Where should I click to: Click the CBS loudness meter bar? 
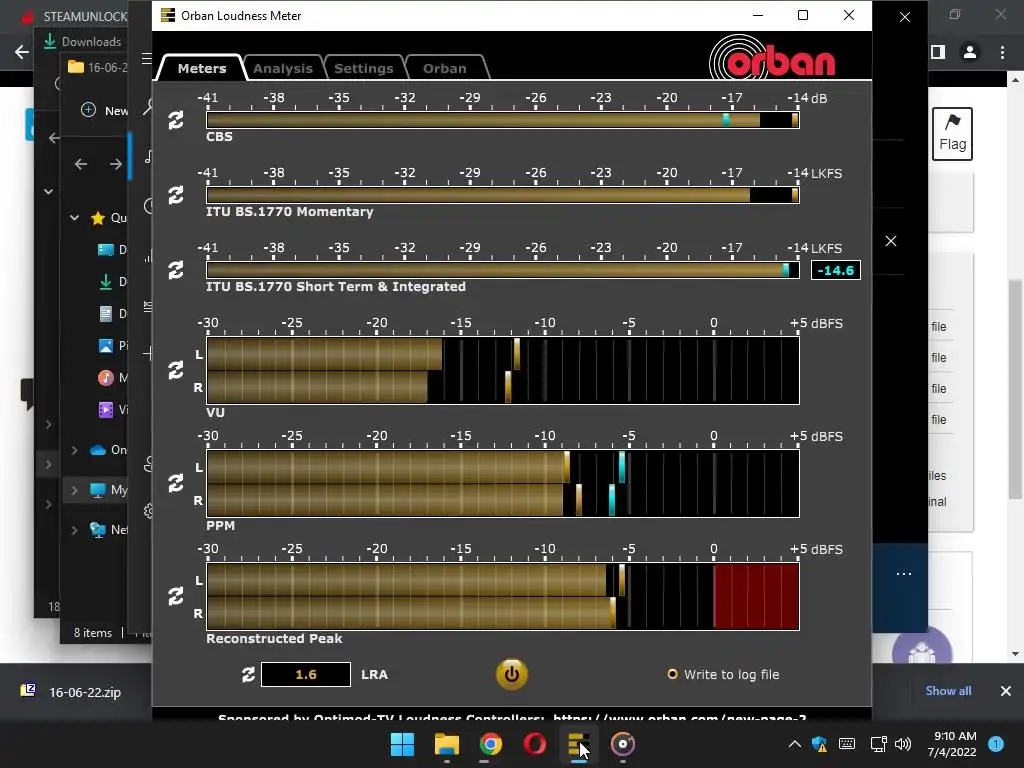click(502, 120)
